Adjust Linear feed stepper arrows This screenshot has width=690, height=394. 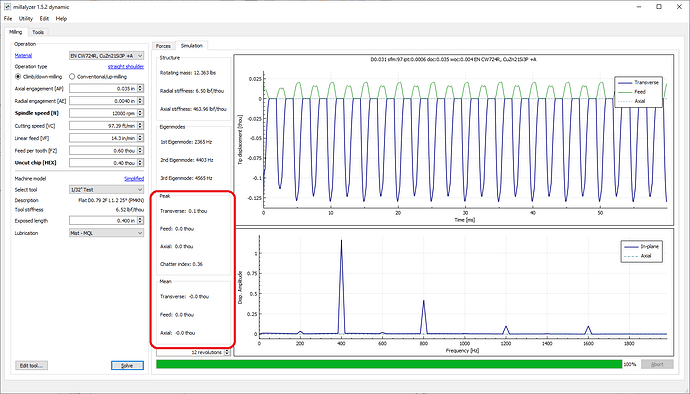[x=140, y=138]
